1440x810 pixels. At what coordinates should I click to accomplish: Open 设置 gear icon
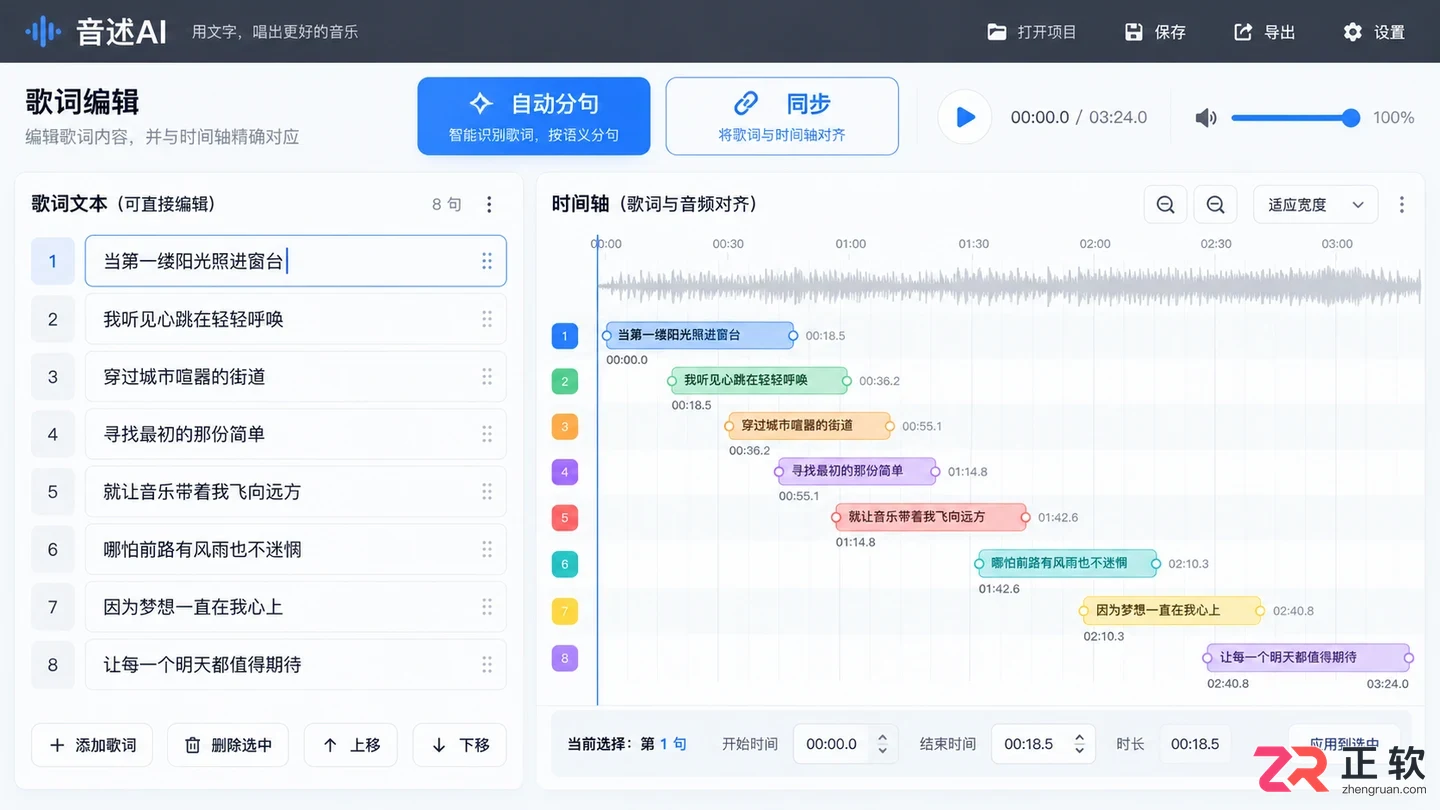1352,32
